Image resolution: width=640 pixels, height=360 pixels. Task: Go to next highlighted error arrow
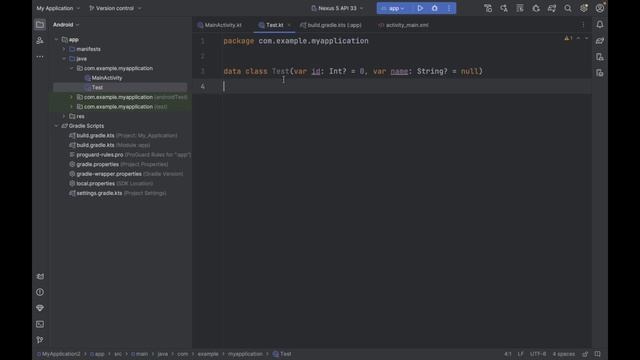tap(587, 38)
